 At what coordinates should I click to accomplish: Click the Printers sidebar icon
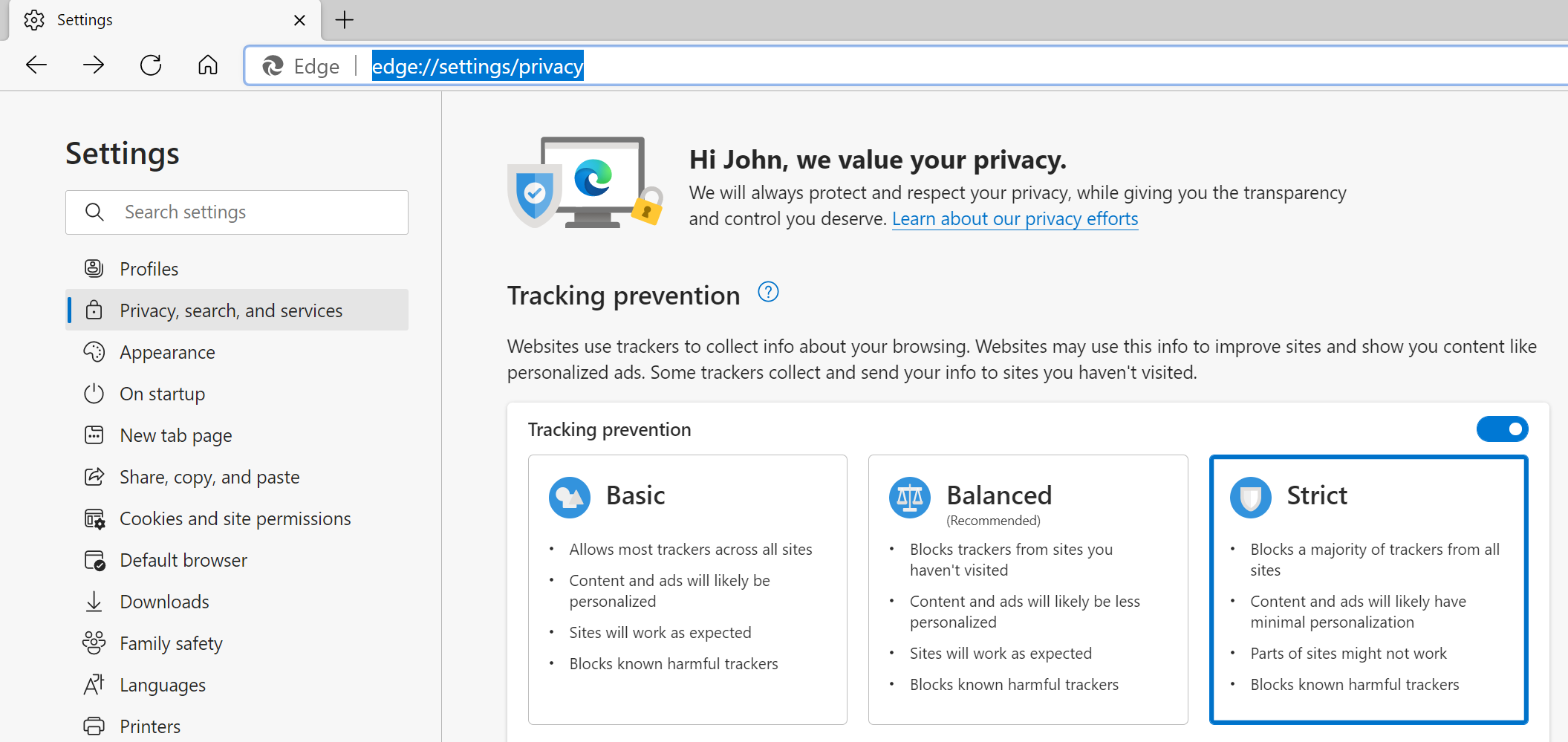[94, 726]
